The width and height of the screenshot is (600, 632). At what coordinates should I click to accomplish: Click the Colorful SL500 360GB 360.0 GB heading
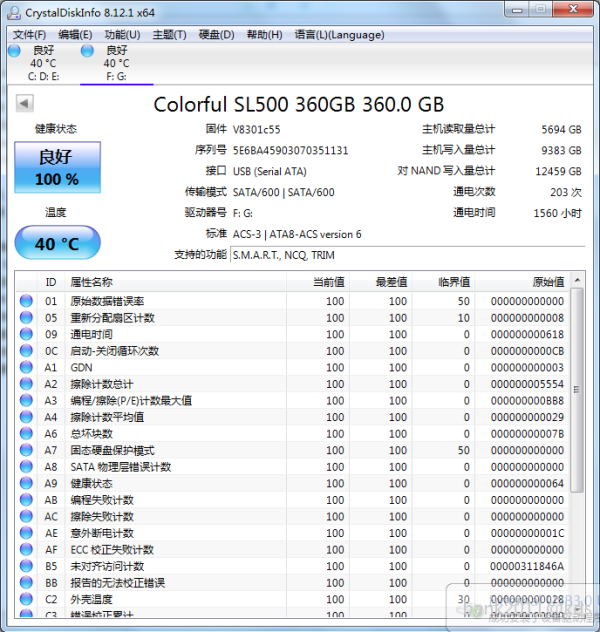299,104
